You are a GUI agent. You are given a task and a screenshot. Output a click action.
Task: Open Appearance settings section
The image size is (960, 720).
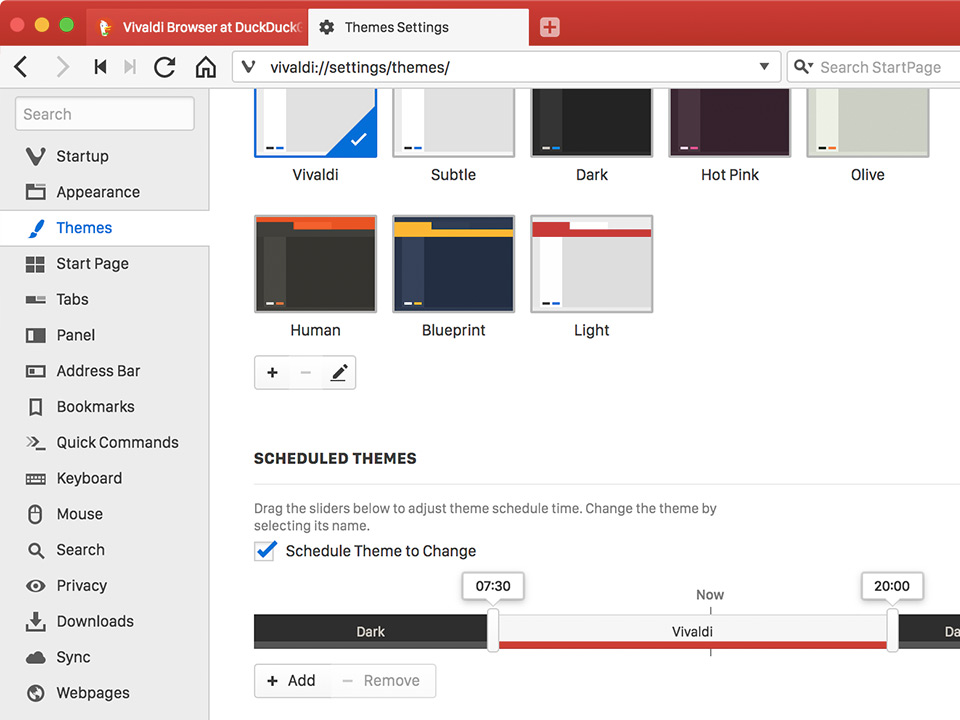click(104, 192)
